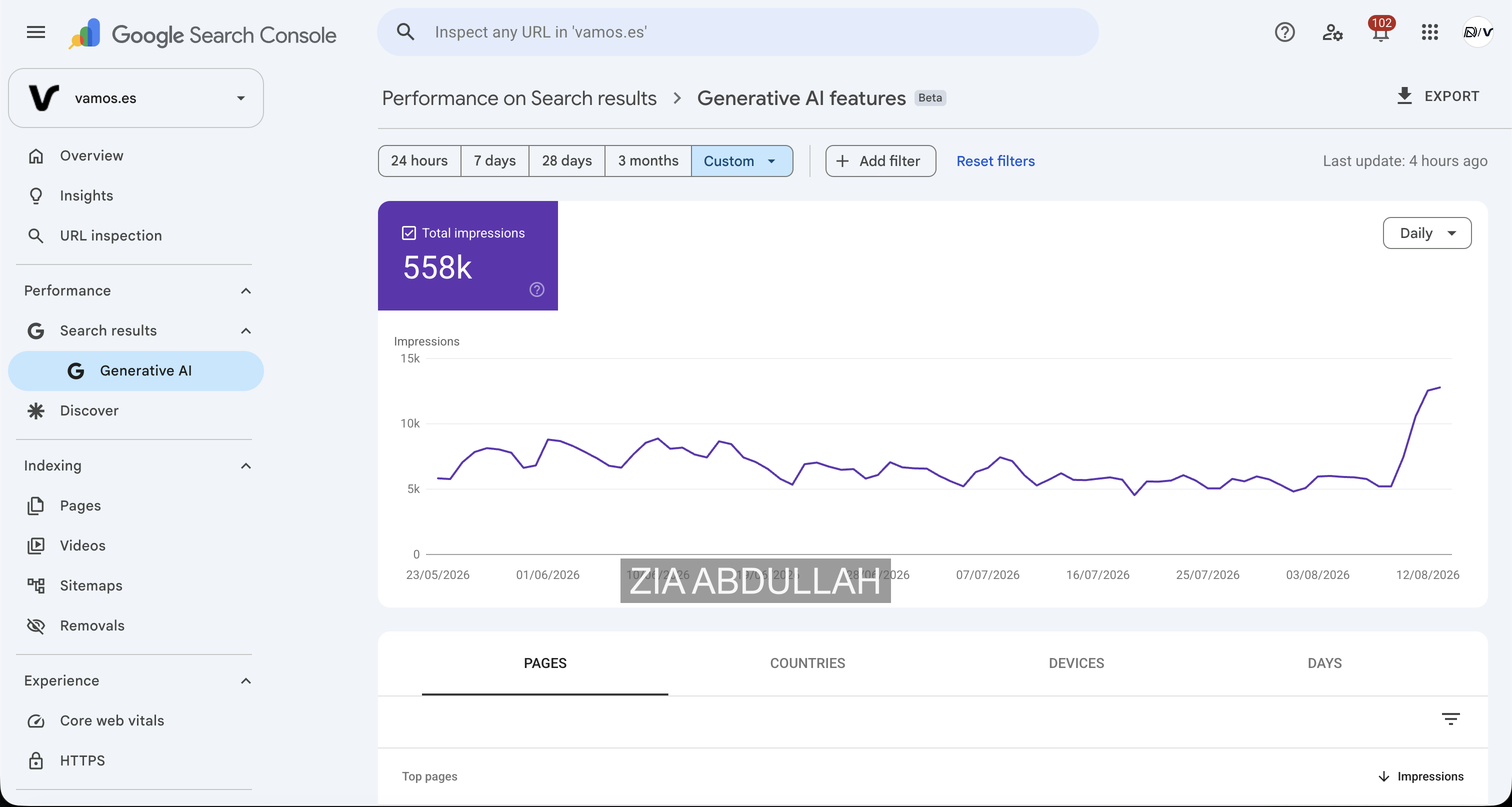Open the vamos.es property selector
The height and width of the screenshot is (807, 1512).
click(x=135, y=98)
